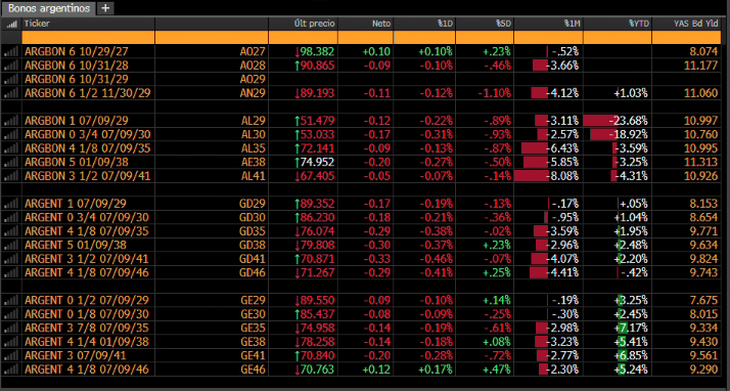Click signal bars icon beside ARGBON 1 07/09/29
Screen dimensions: 730x391
12,121
